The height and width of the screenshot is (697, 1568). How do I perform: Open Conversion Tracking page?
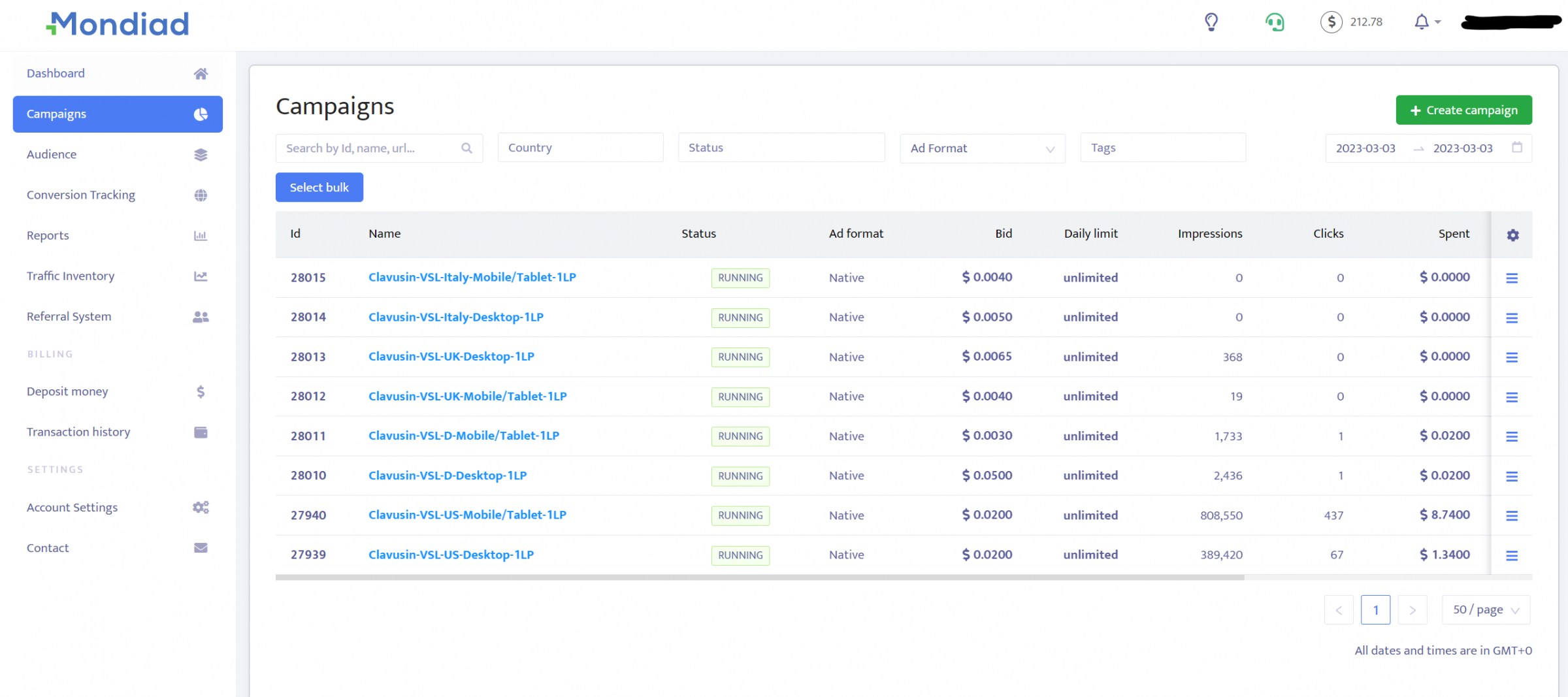point(118,195)
